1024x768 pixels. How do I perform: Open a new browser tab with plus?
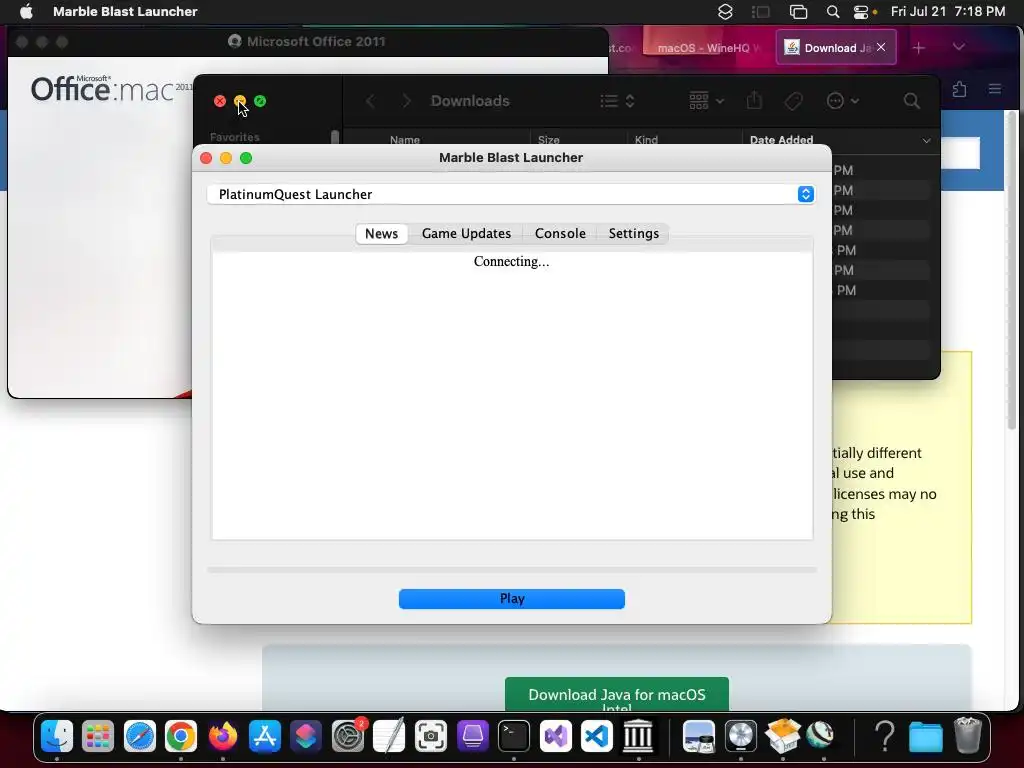918,48
